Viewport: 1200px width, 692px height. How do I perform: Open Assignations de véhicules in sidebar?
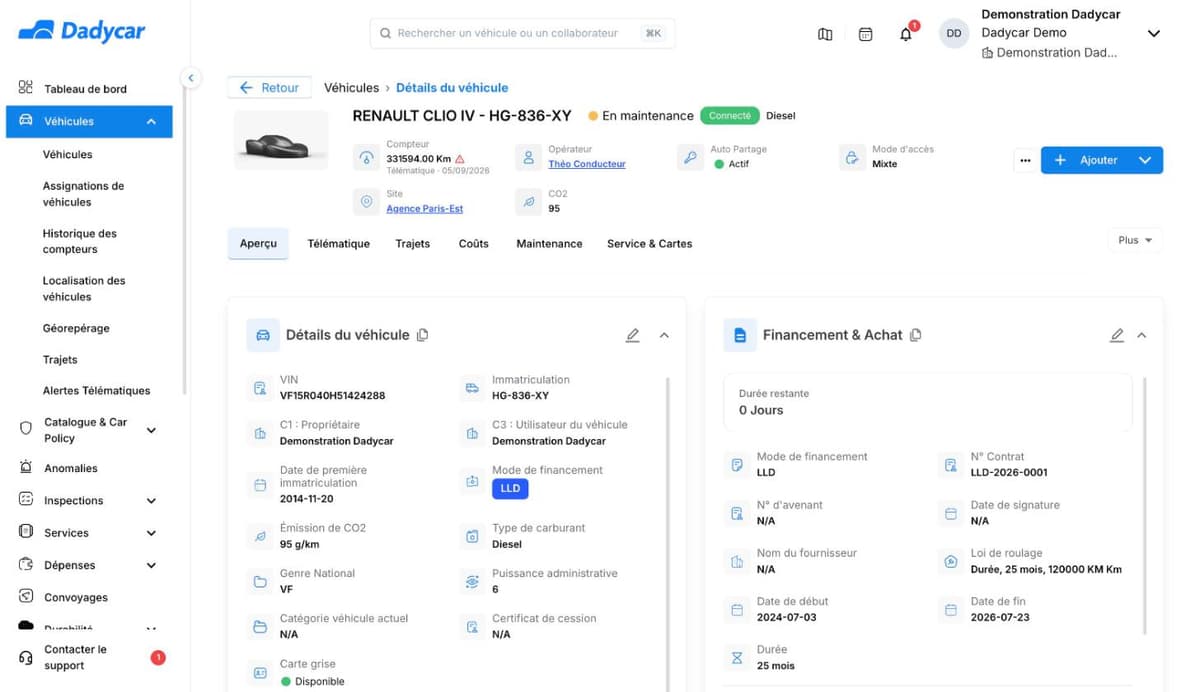(83, 194)
